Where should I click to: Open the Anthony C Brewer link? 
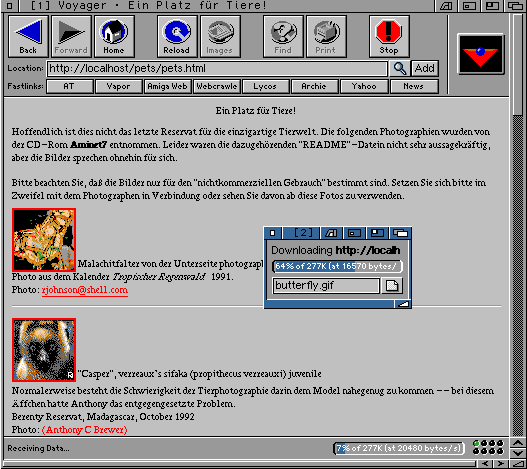pos(85,430)
